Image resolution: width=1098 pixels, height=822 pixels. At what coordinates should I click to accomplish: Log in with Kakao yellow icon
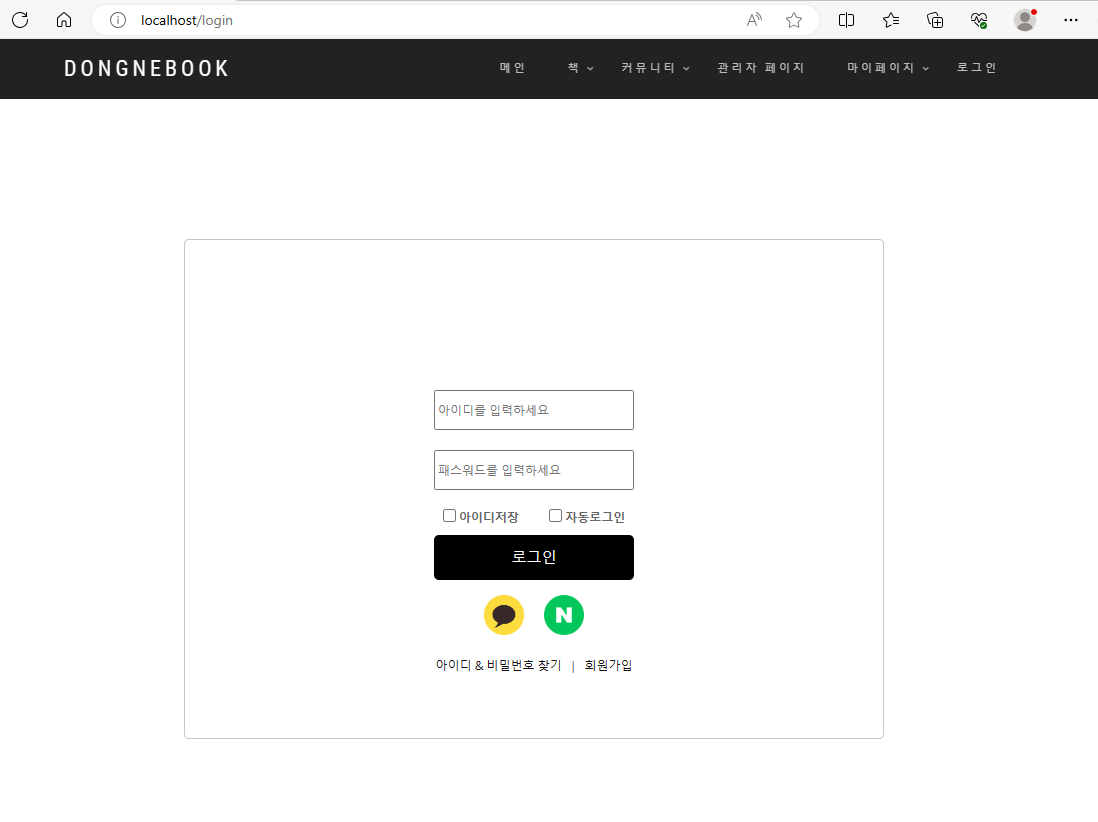click(x=503, y=615)
